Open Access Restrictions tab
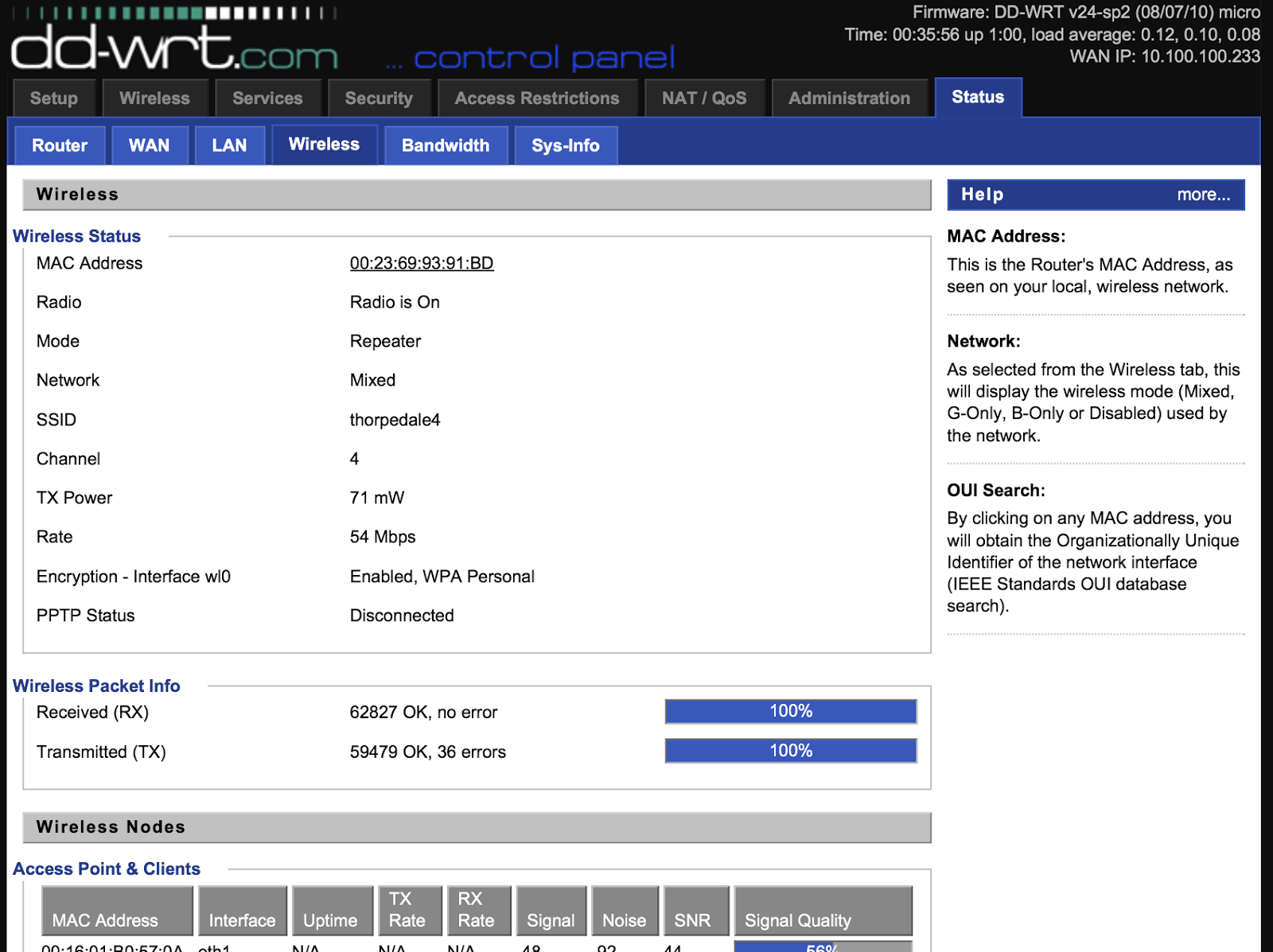The height and width of the screenshot is (952, 1273). [537, 99]
